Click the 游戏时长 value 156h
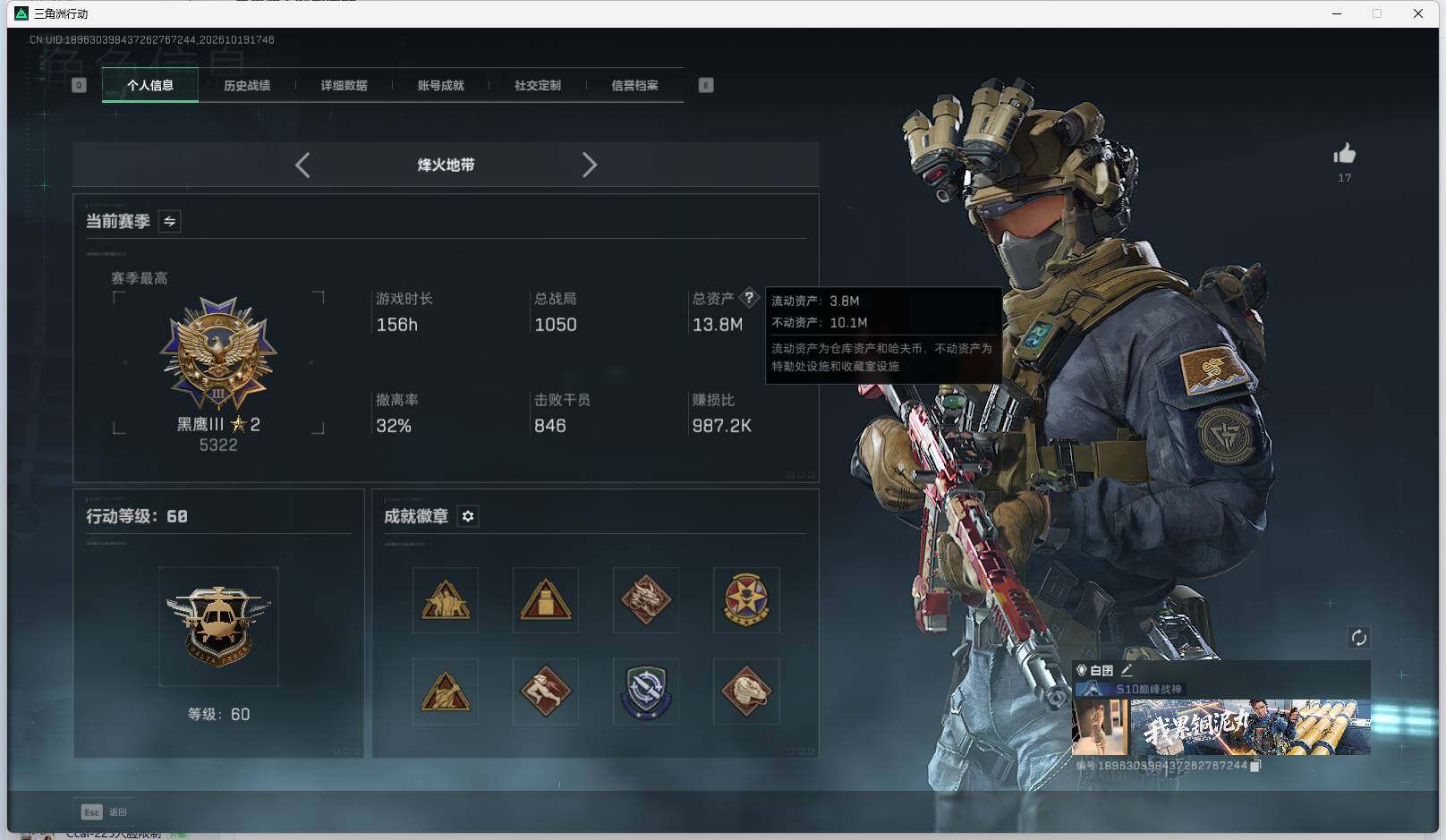This screenshot has height=840, width=1446. (397, 325)
